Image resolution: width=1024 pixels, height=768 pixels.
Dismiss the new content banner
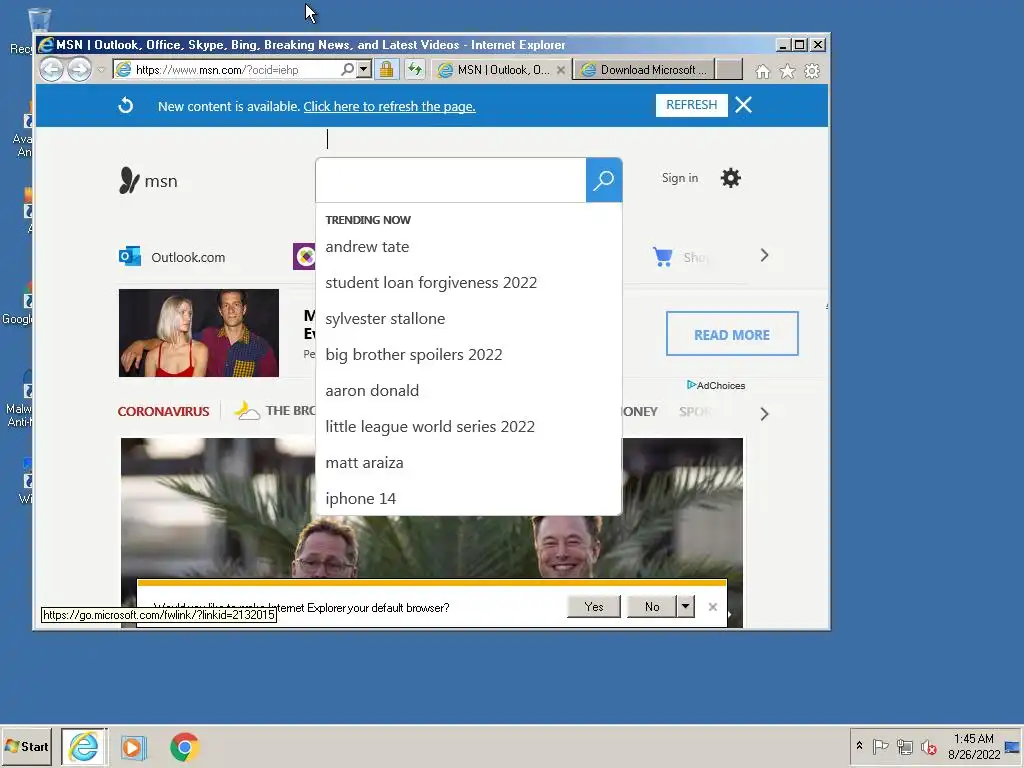pos(743,105)
